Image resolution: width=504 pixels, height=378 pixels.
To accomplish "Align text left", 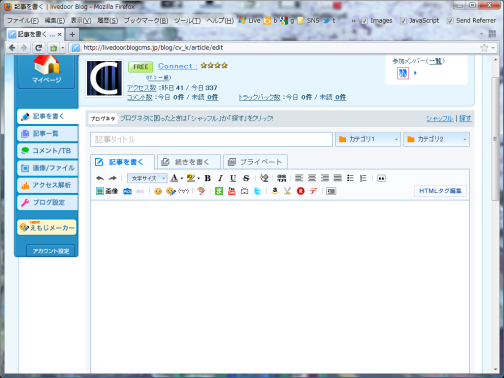I will [299, 178].
